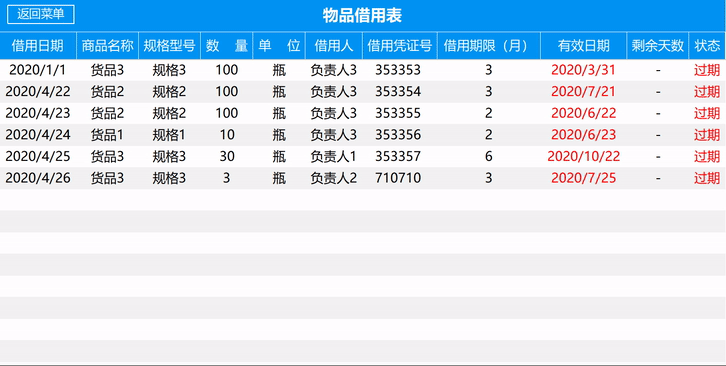
Task: Select the expiry date 2020/6/23 cell
Action: (x=583, y=134)
